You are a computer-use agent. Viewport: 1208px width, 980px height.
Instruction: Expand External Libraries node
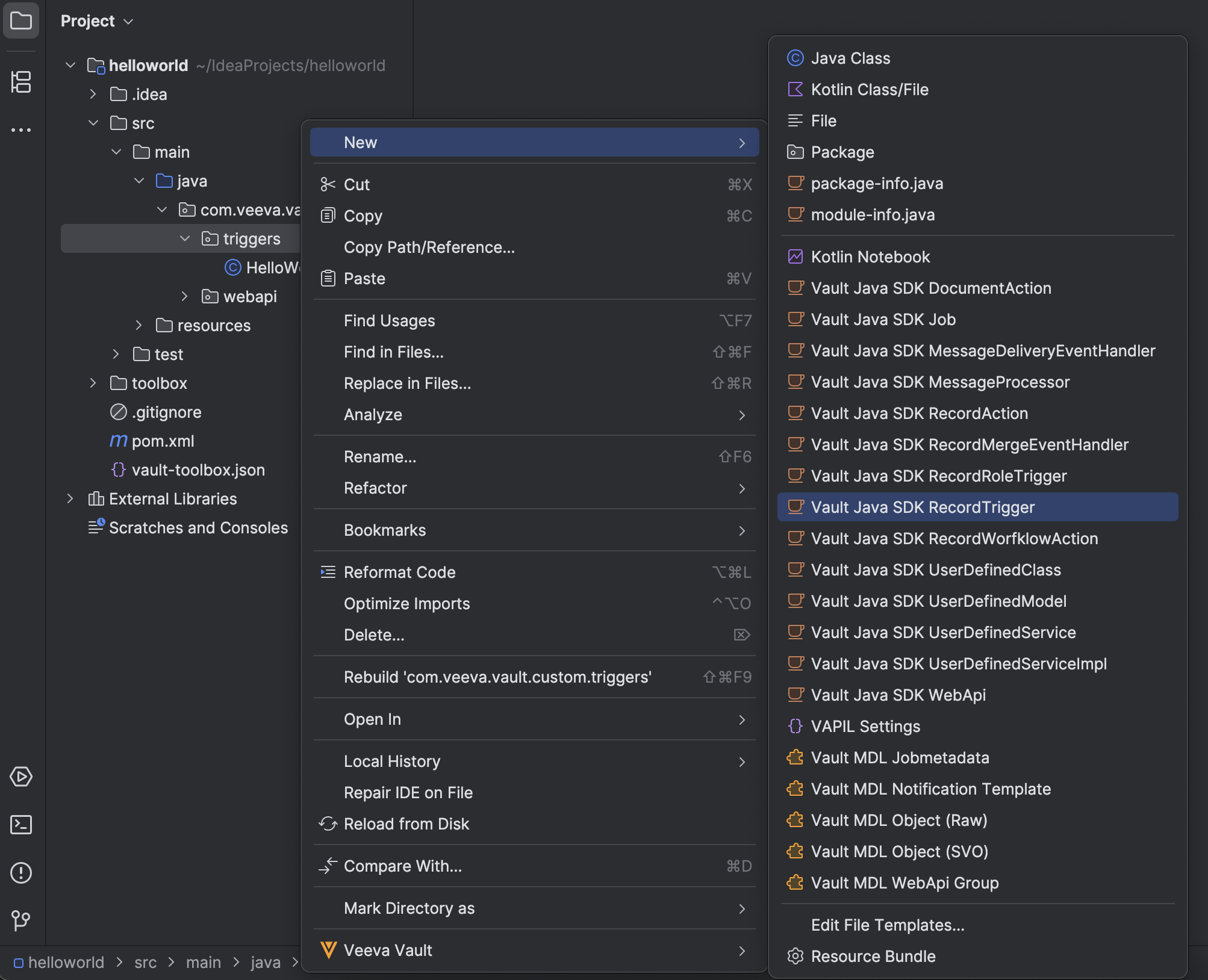click(x=70, y=498)
